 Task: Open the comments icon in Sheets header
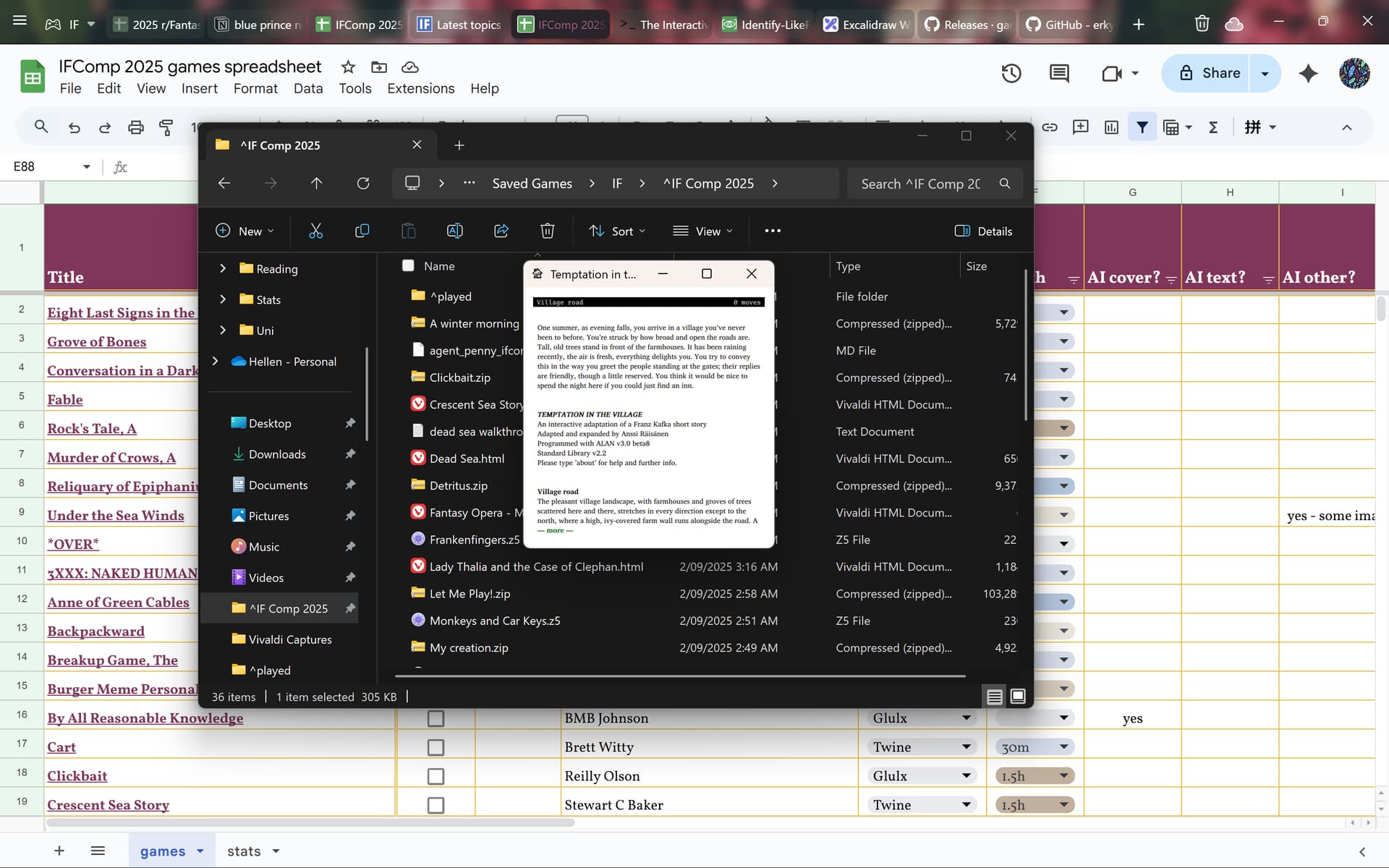tap(1059, 73)
